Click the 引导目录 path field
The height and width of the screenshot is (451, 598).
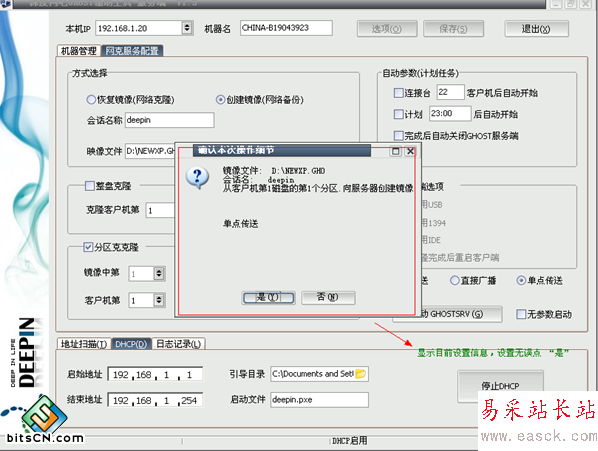[x=313, y=374]
